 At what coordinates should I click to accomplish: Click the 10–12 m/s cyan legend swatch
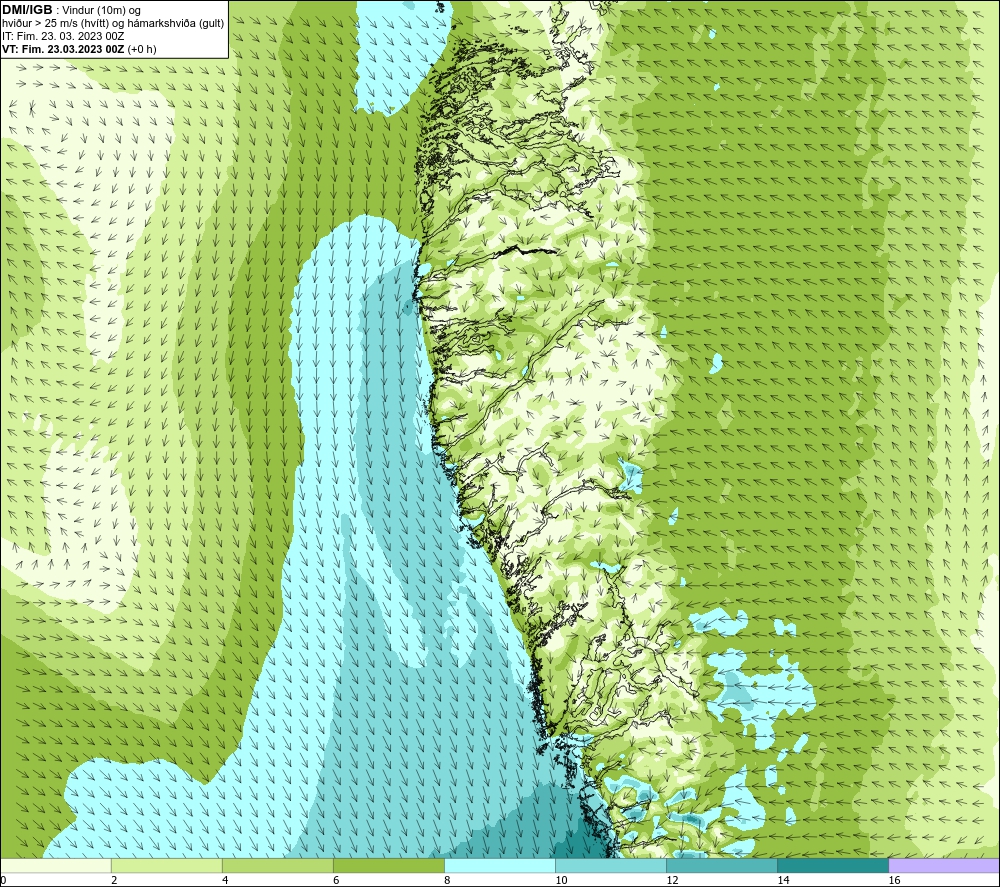point(611,865)
